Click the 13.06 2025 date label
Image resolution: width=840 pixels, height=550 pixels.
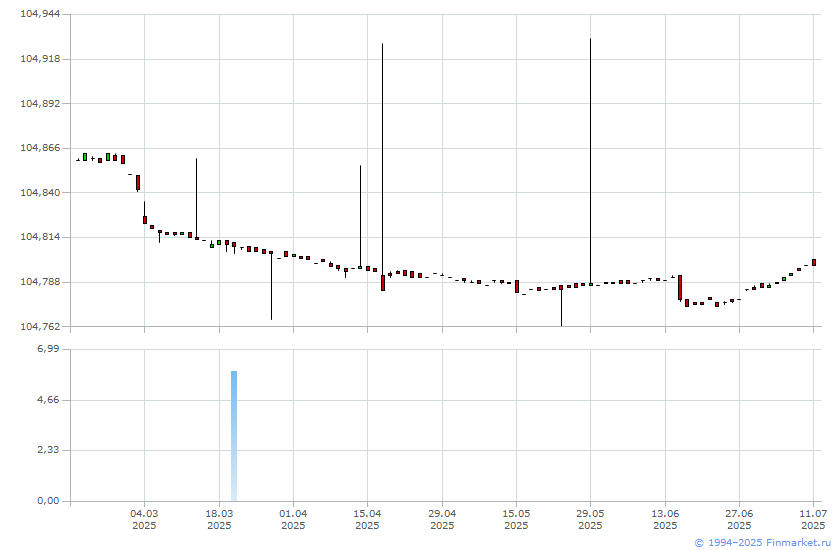coord(665,519)
